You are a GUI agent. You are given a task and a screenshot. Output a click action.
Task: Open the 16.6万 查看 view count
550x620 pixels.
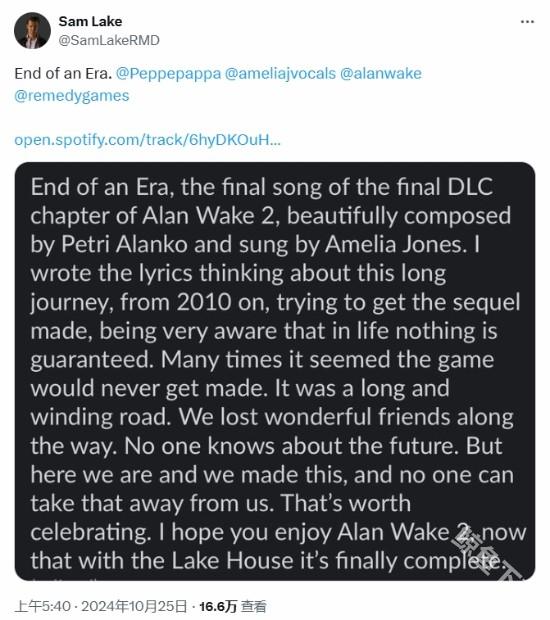click(x=233, y=606)
